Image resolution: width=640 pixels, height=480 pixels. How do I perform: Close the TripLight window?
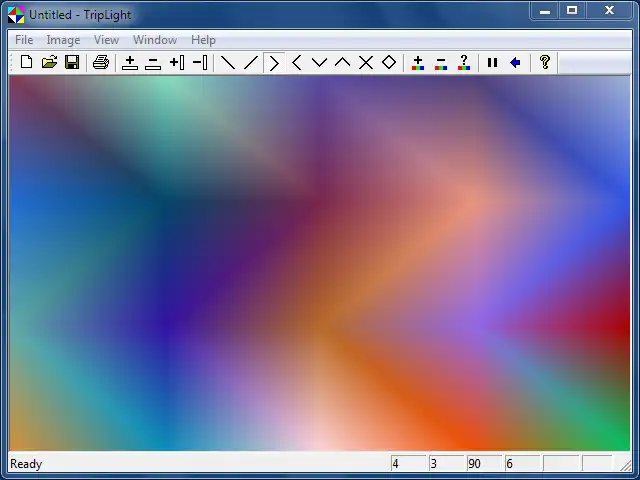609,11
